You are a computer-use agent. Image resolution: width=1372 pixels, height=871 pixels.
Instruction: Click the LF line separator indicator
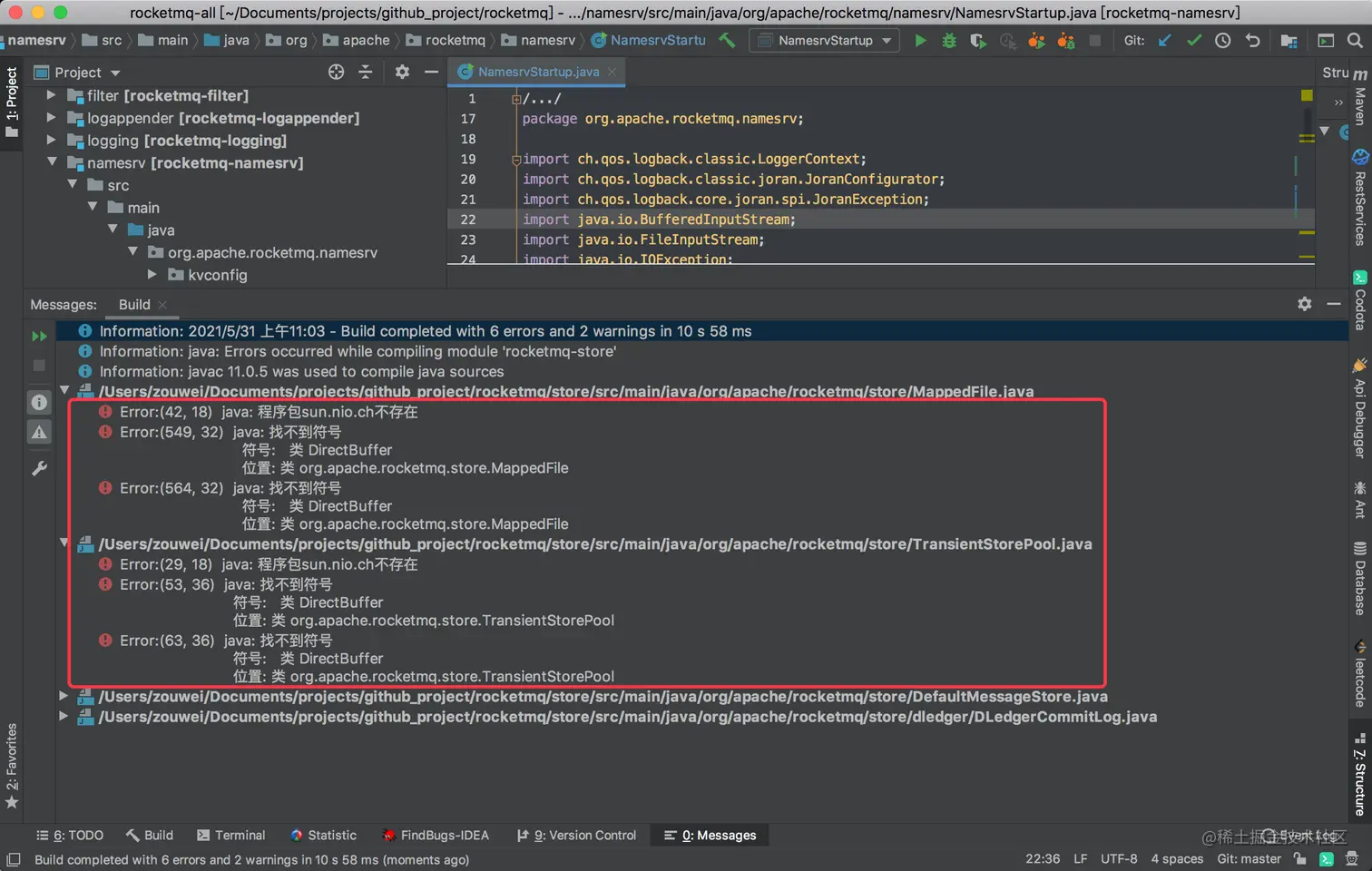pos(1080,858)
